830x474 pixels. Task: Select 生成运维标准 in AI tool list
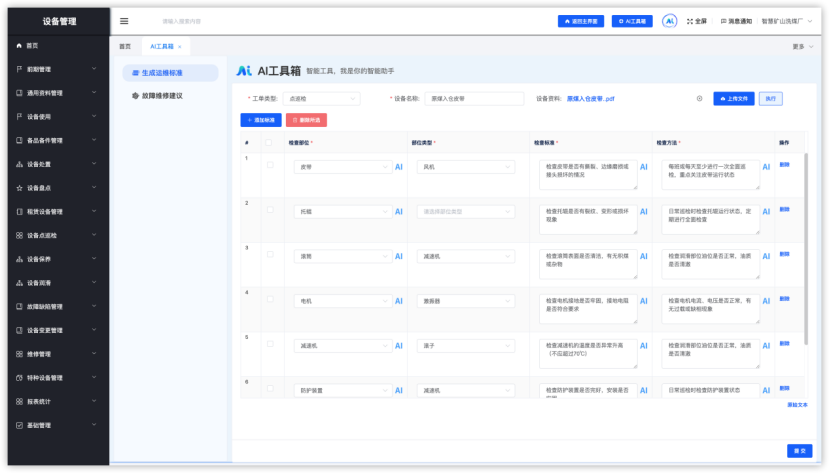pos(170,73)
